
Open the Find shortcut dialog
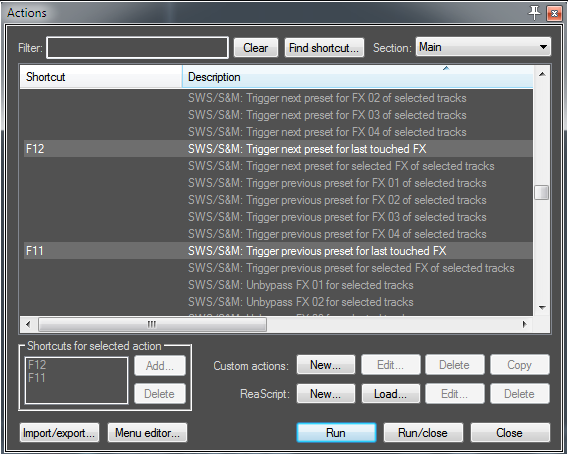coord(324,48)
